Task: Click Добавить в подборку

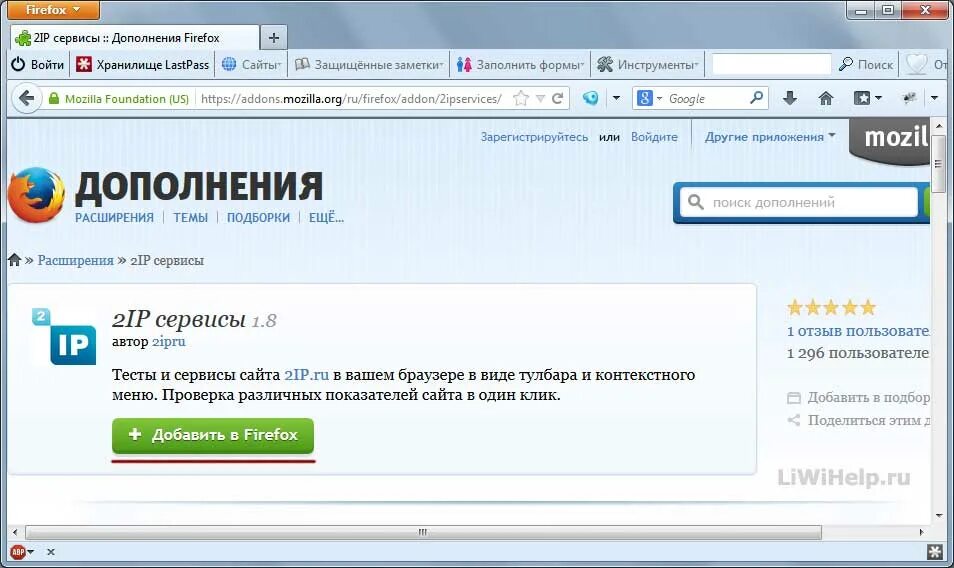Action: point(858,398)
